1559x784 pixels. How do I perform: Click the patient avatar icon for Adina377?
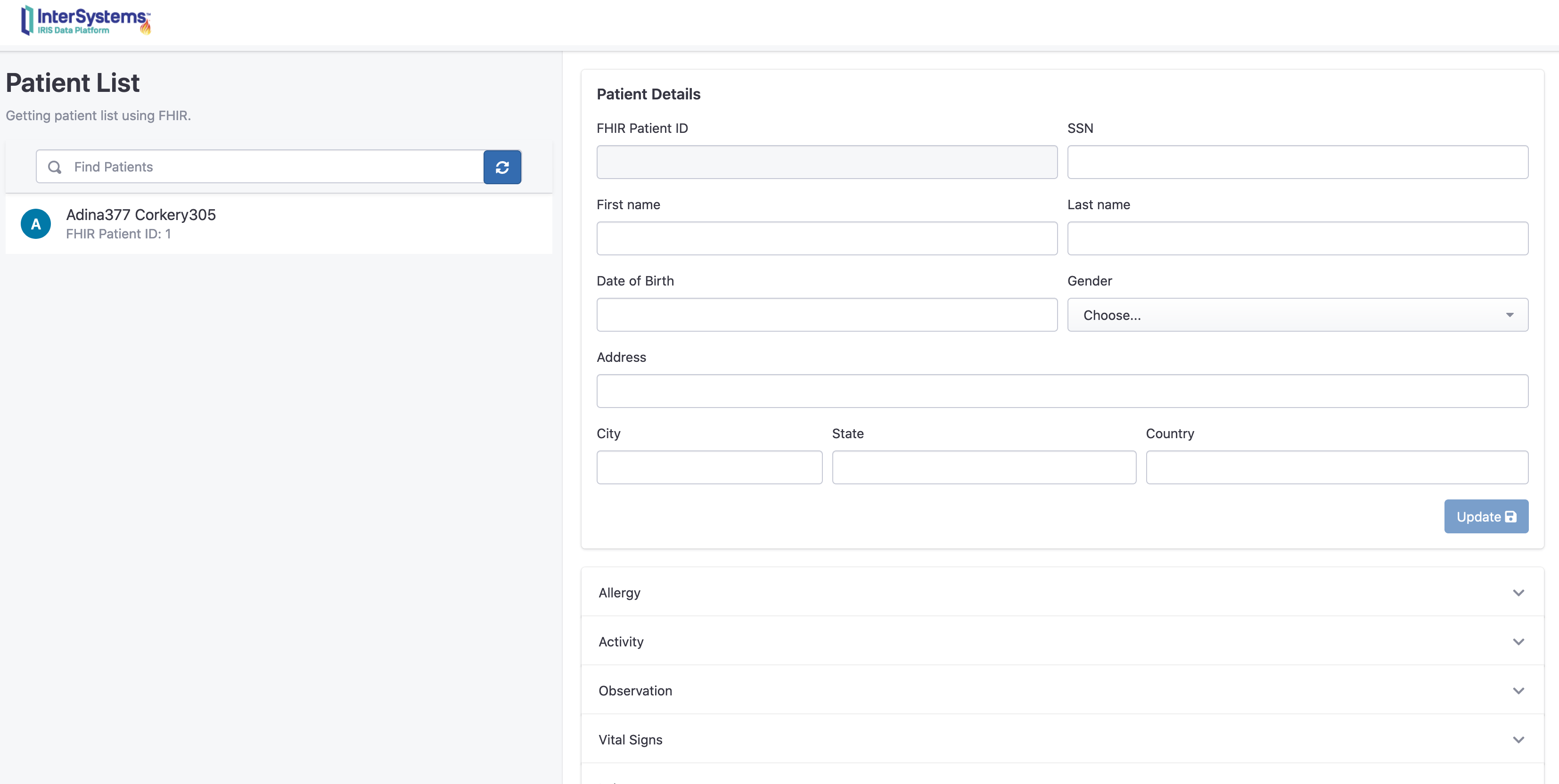36,223
